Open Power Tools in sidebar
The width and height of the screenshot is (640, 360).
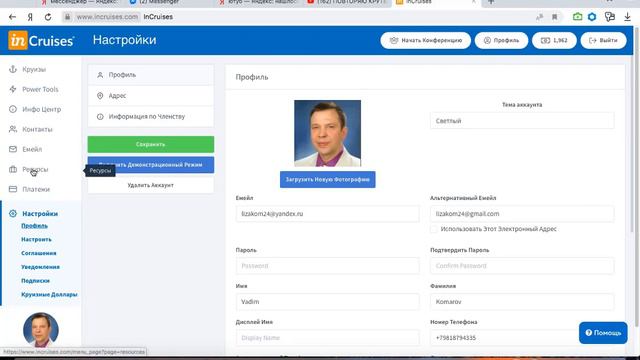point(40,89)
